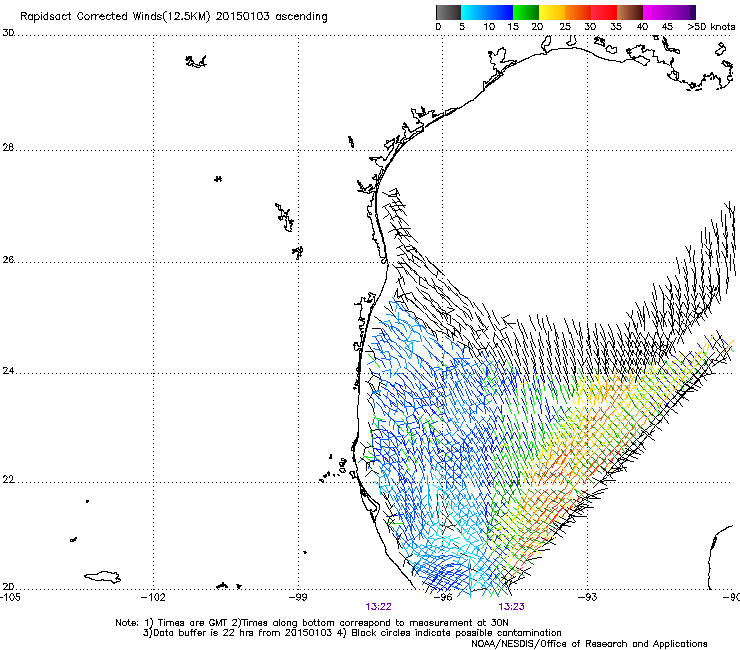Click the longitude label -93
This screenshot has width=740, height=650.
click(x=587, y=597)
